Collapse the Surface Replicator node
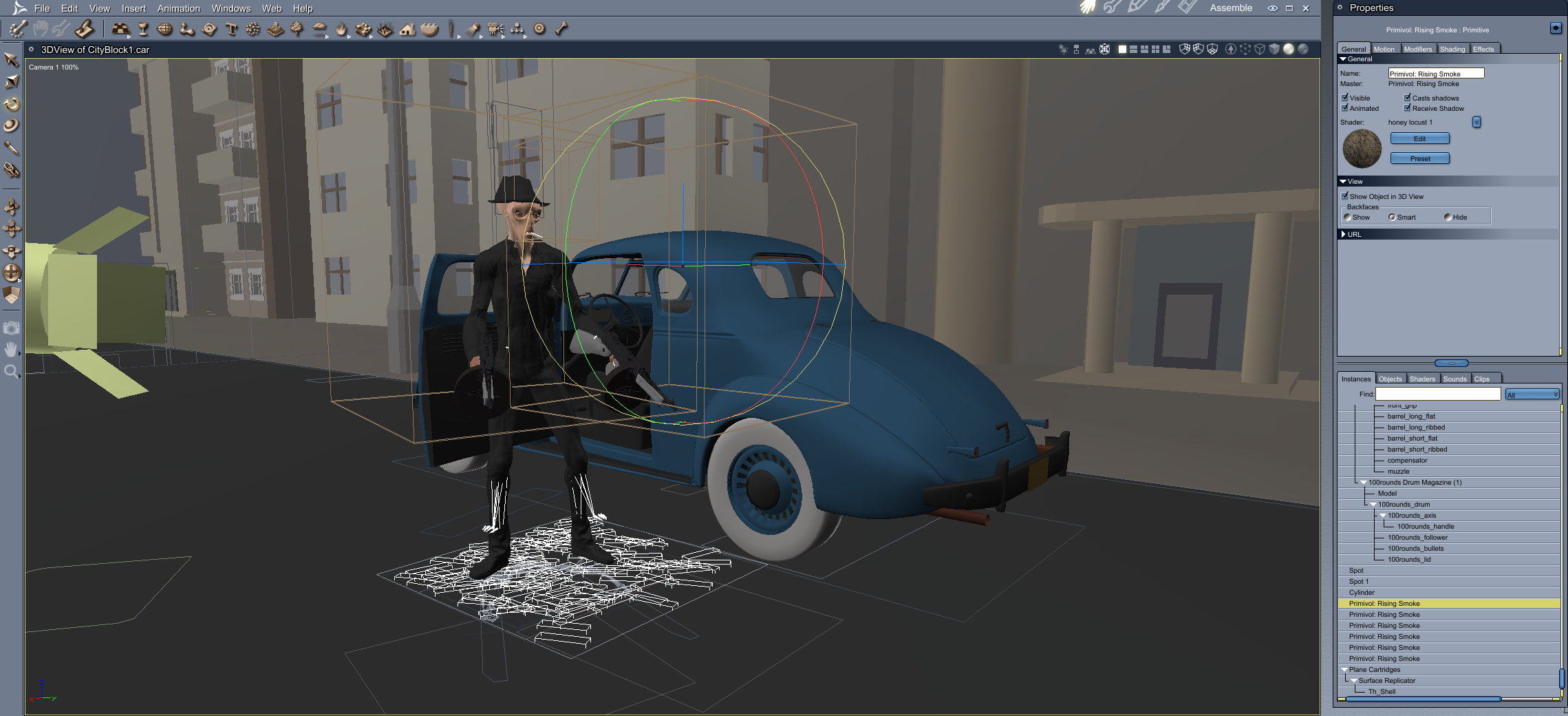Image resolution: width=1568 pixels, height=716 pixels. 1354,681
